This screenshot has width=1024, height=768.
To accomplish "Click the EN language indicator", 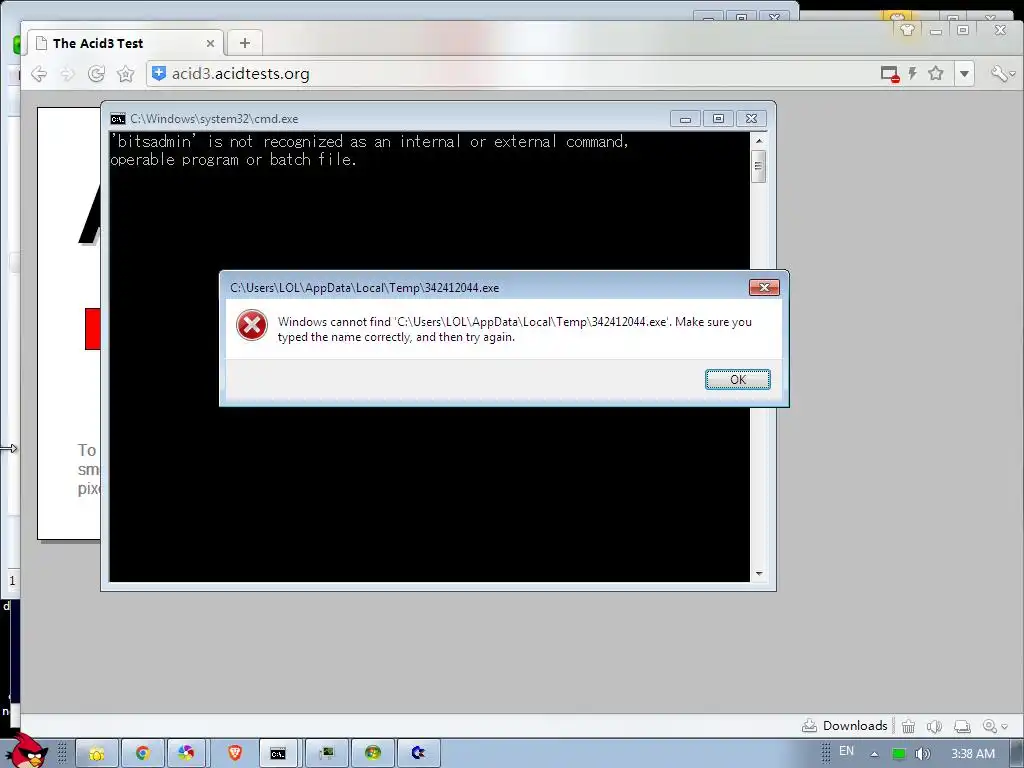I will click(x=846, y=751).
